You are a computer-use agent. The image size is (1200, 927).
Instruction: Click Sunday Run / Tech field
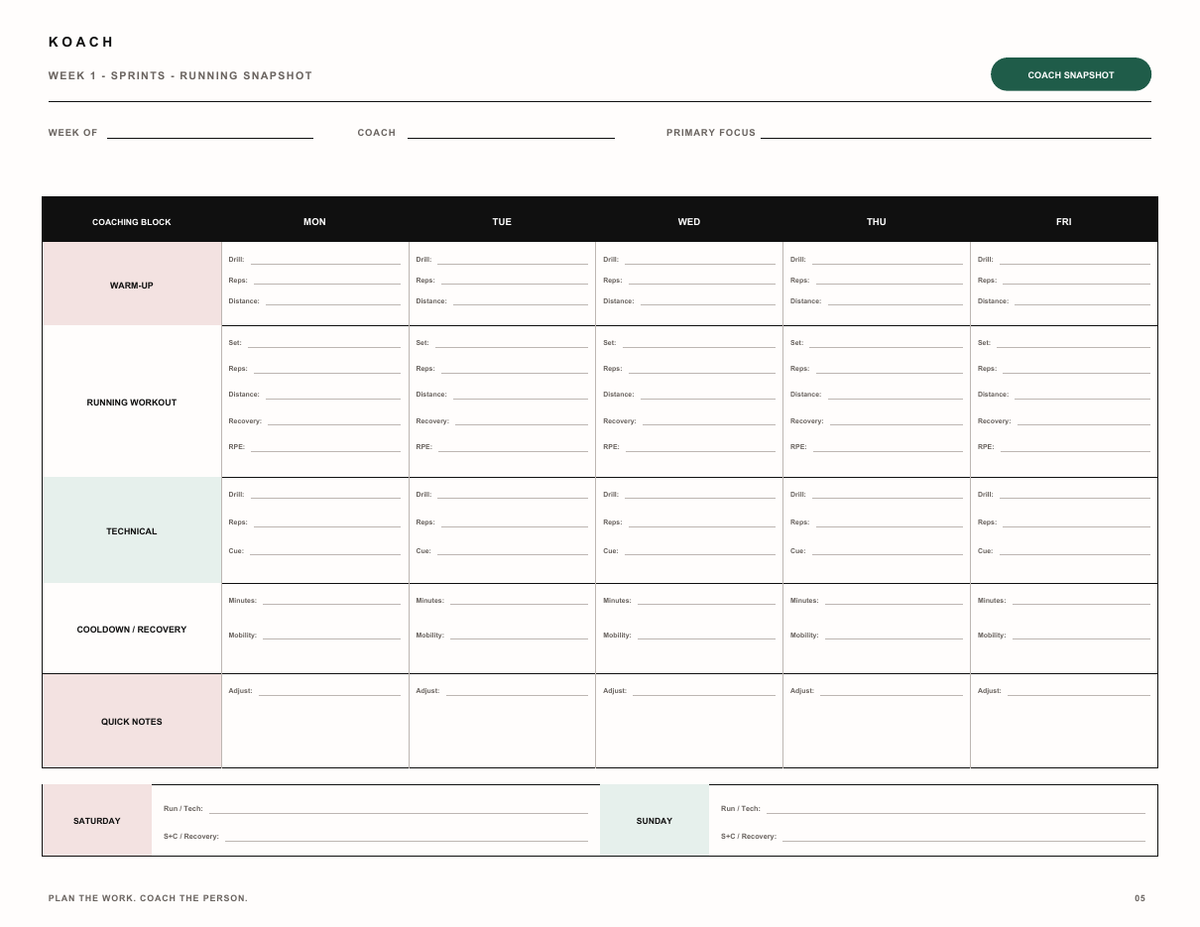coord(955,808)
